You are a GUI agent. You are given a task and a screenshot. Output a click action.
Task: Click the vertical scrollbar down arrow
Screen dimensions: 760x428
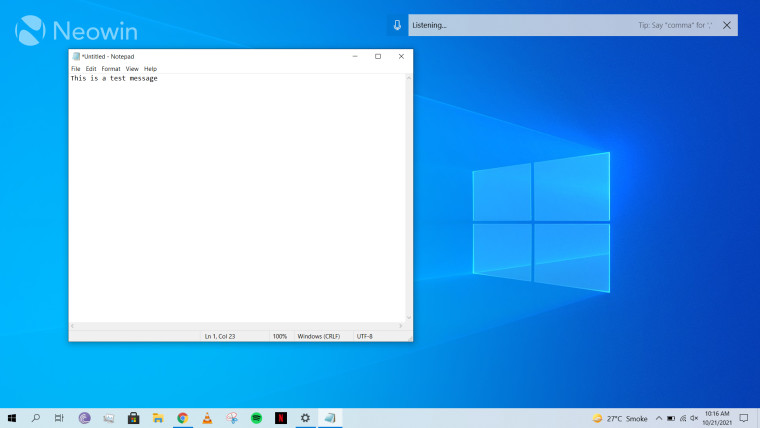(x=409, y=318)
